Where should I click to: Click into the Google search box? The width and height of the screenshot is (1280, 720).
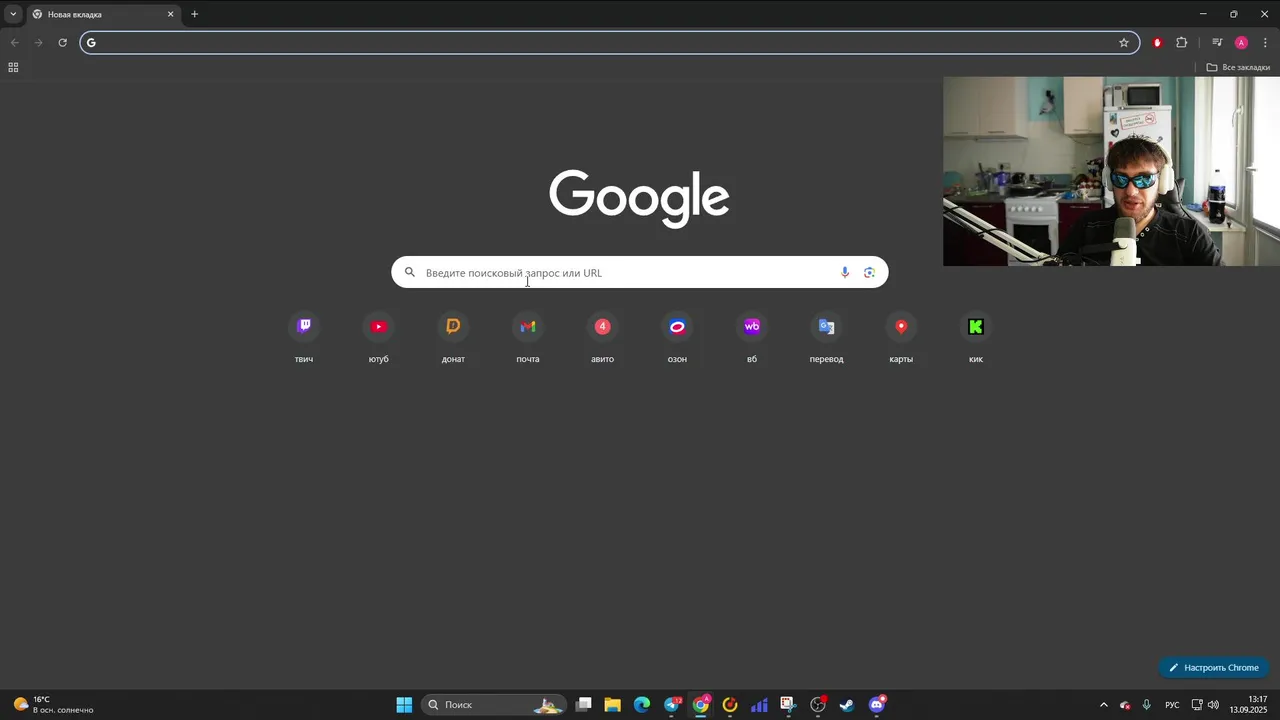(639, 272)
